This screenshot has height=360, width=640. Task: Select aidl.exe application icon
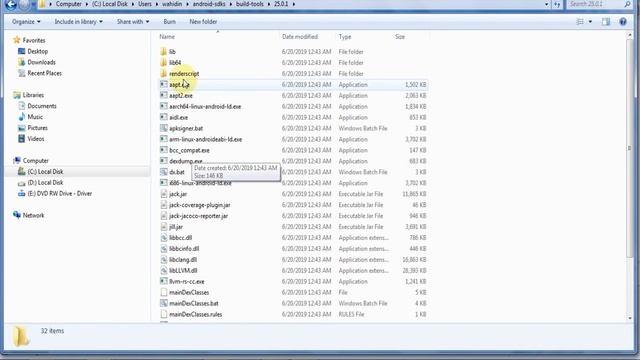click(x=164, y=118)
